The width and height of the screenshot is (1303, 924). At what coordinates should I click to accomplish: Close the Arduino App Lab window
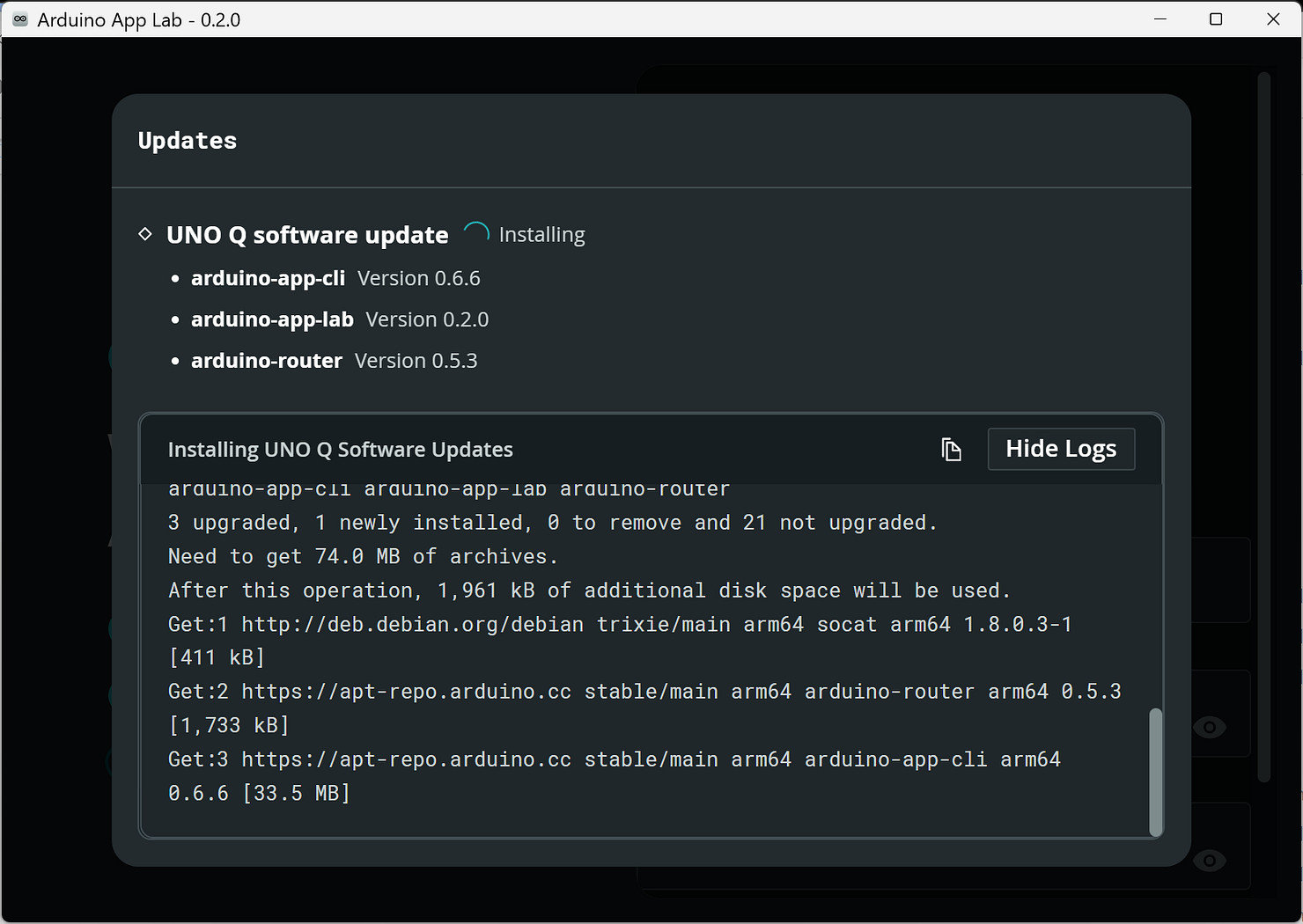[1272, 19]
